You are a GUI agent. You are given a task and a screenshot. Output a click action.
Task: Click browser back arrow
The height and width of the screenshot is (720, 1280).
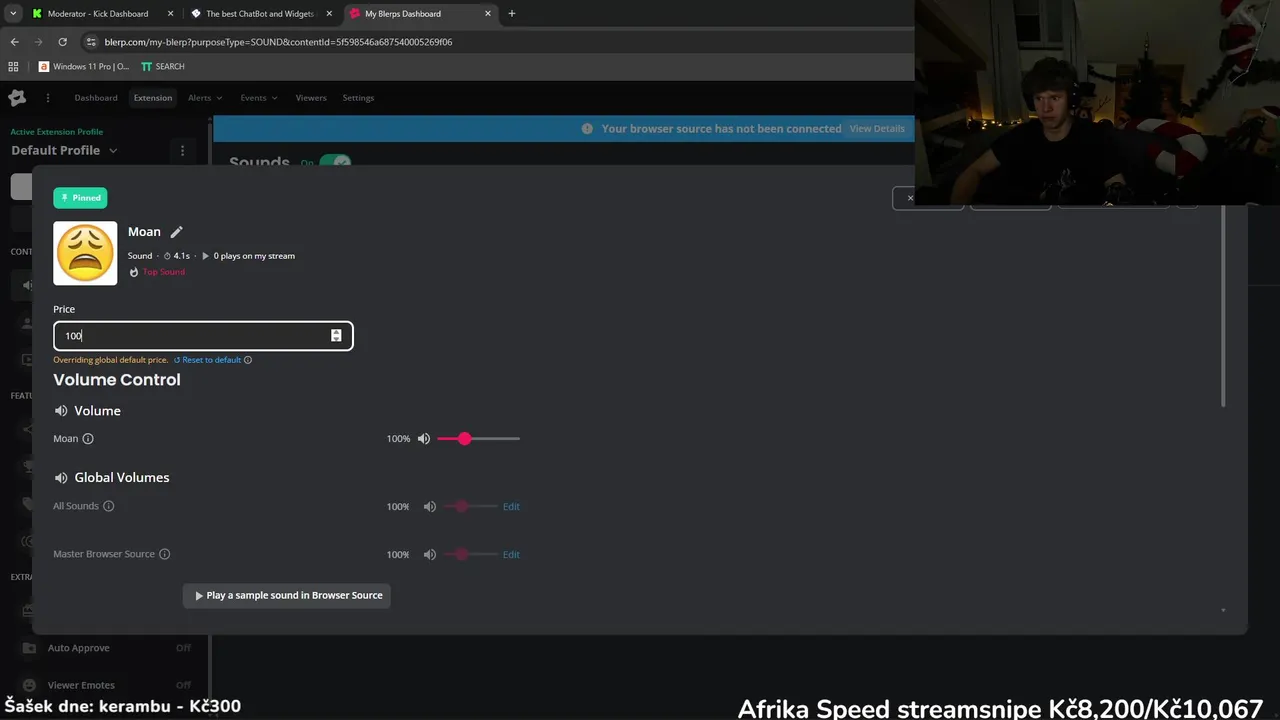pyautogui.click(x=14, y=42)
